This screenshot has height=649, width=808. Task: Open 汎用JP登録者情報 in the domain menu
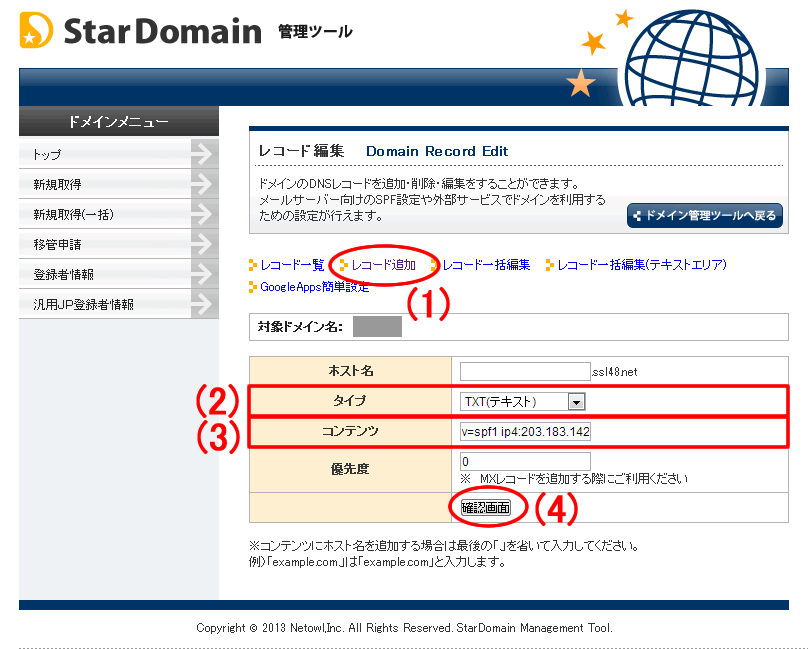(119, 304)
